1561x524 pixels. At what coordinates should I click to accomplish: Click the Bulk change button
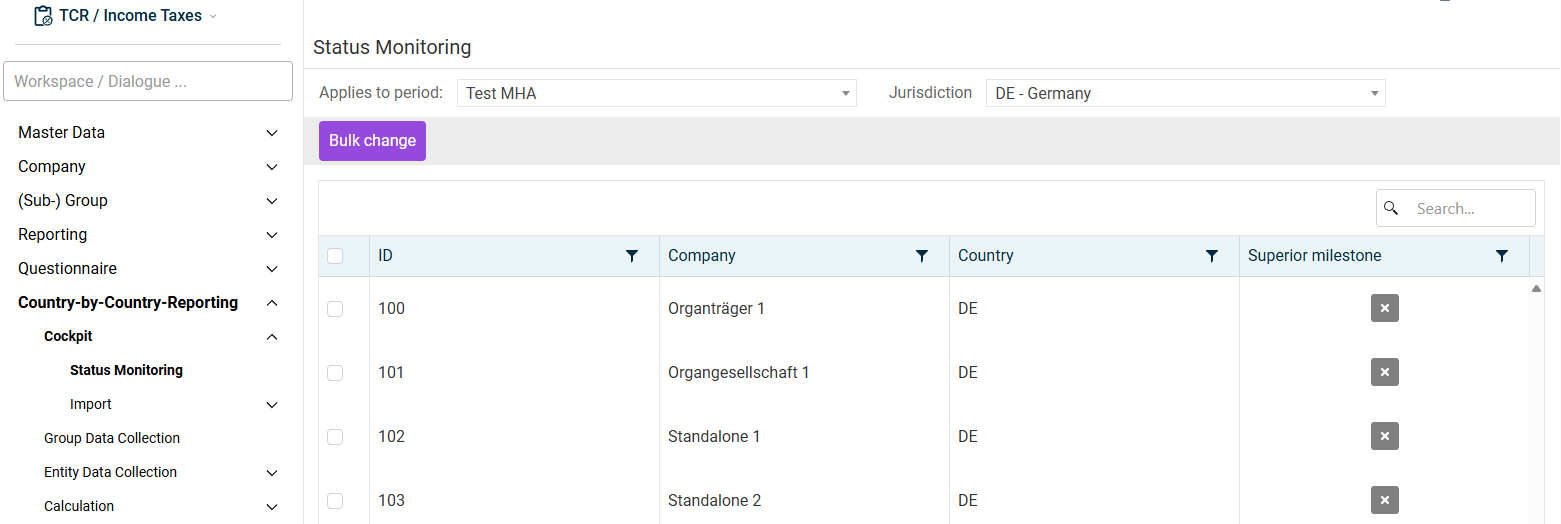tap(372, 141)
